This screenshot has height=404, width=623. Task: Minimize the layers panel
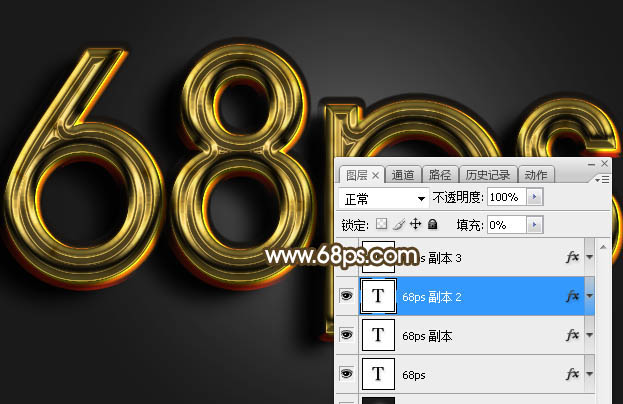591,164
